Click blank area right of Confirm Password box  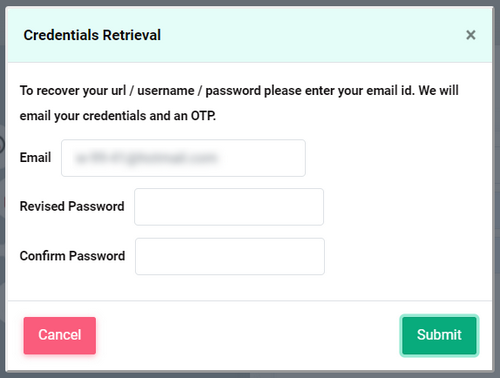[407, 256]
